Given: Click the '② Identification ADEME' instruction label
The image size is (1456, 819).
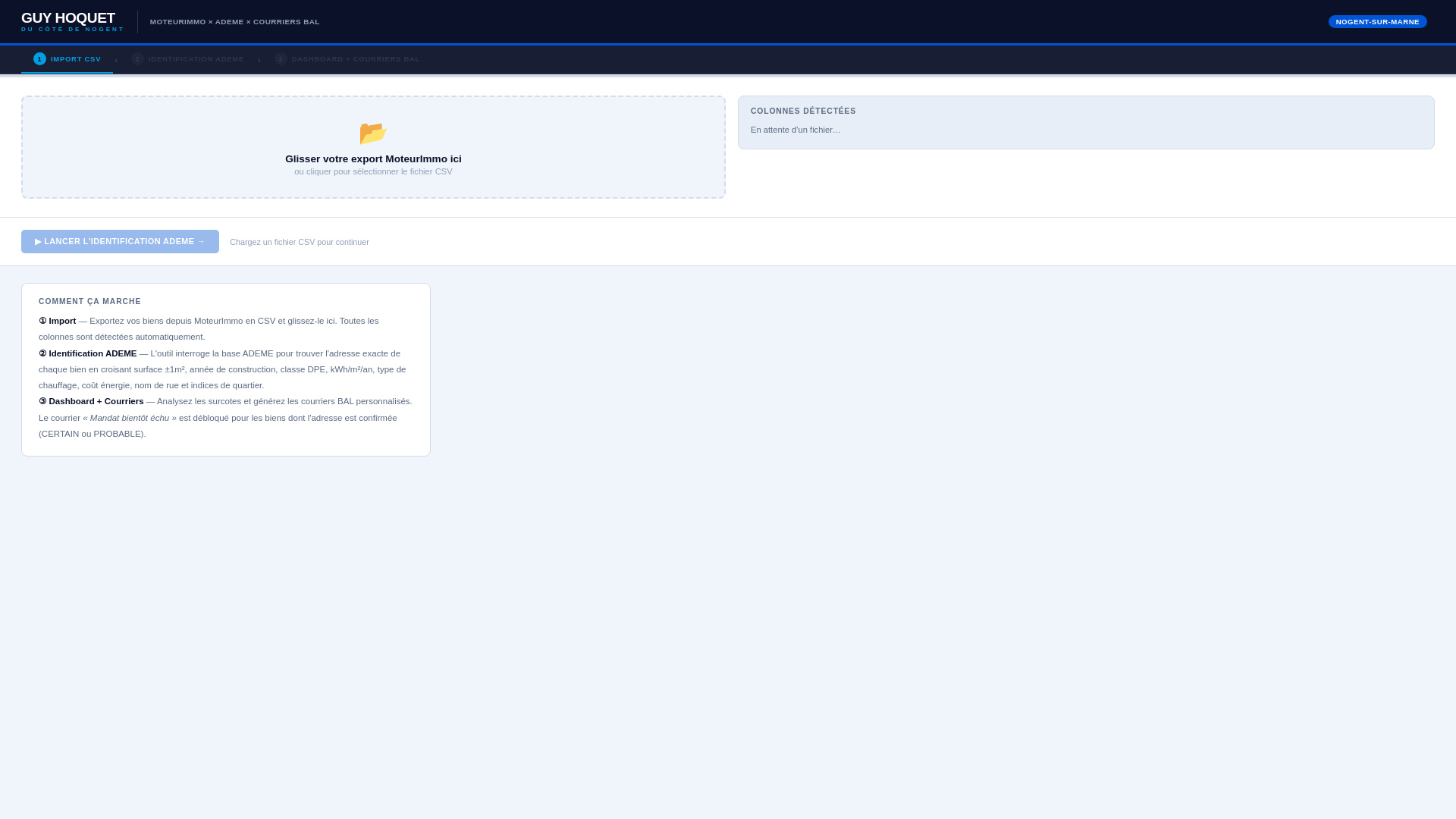Looking at the screenshot, I should pyautogui.click(x=88, y=354).
